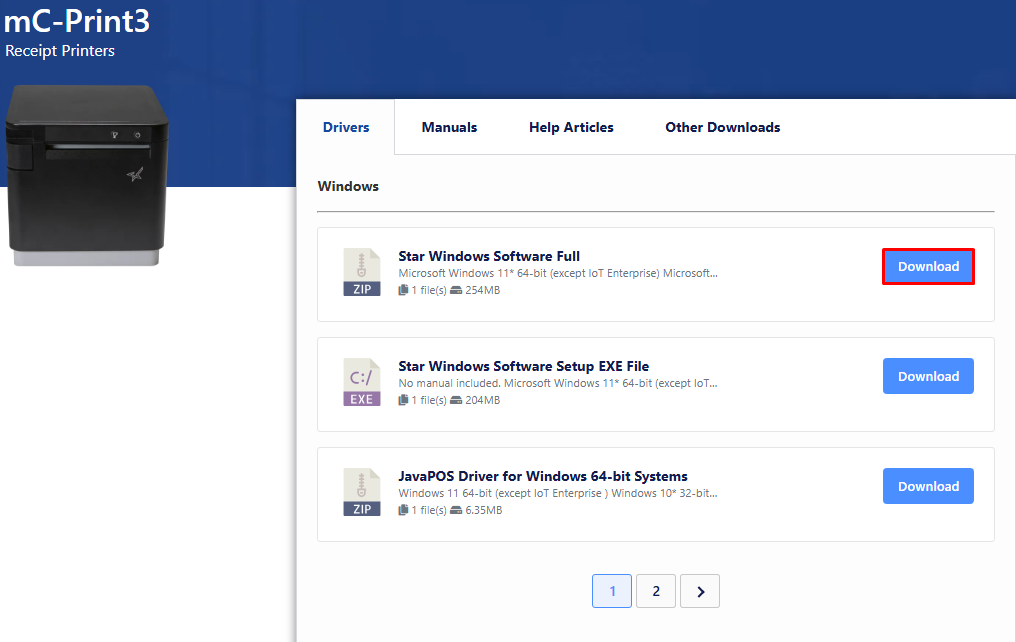Click the disk size icon next to 204MB
Screen dimensions: 1016x642
point(456,401)
